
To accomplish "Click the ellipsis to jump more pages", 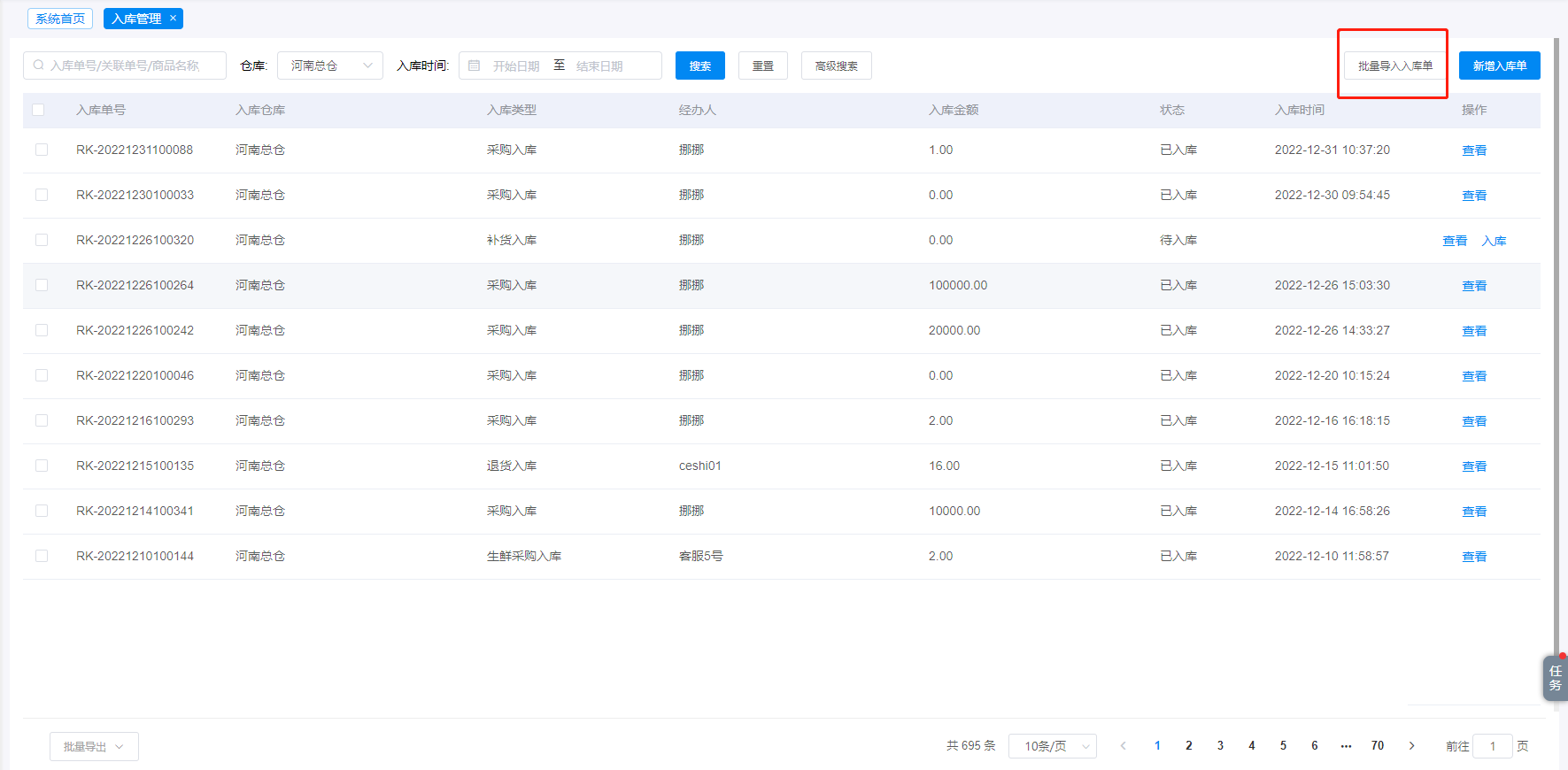I will tap(1346, 746).
